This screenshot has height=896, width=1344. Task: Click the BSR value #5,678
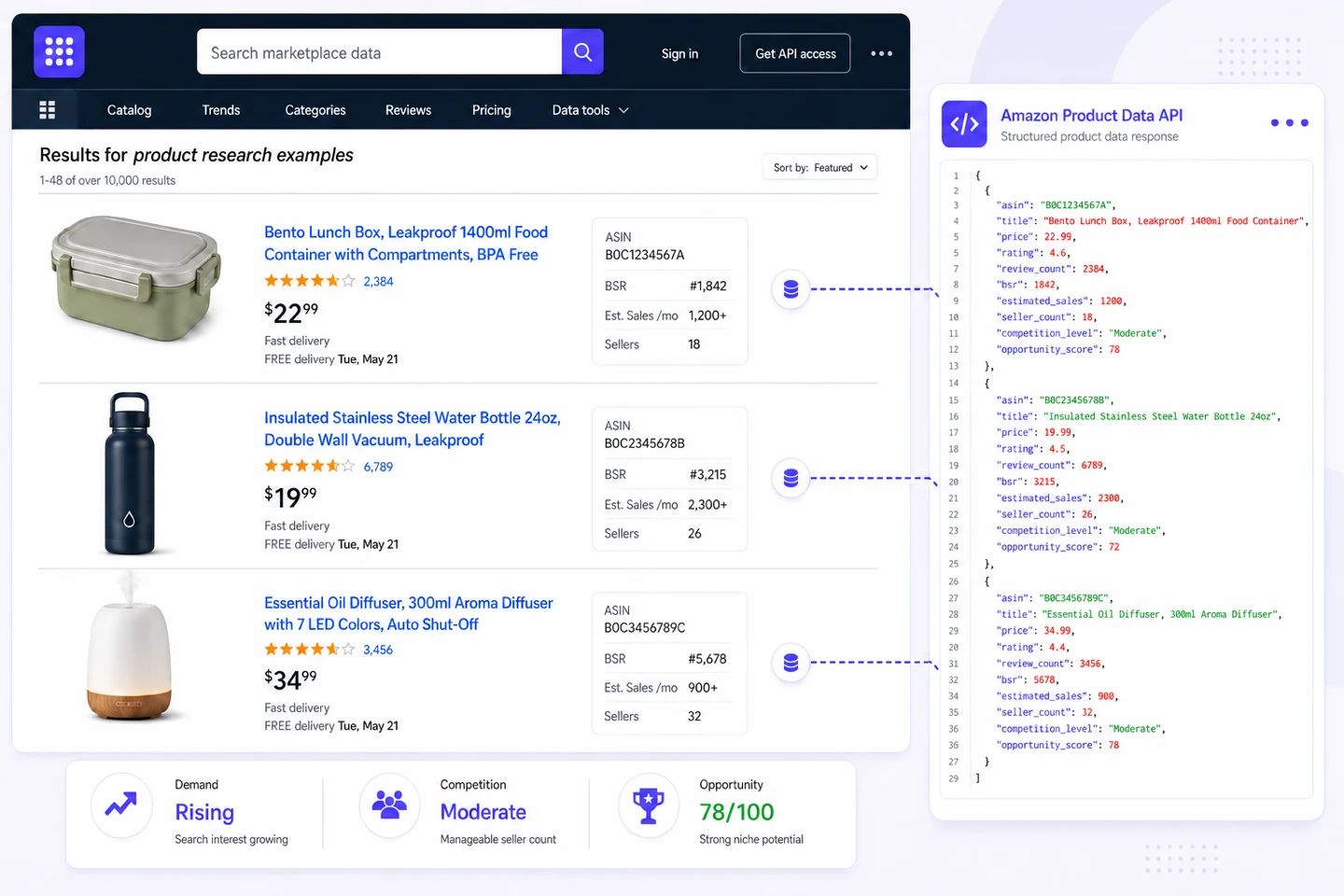tap(707, 659)
